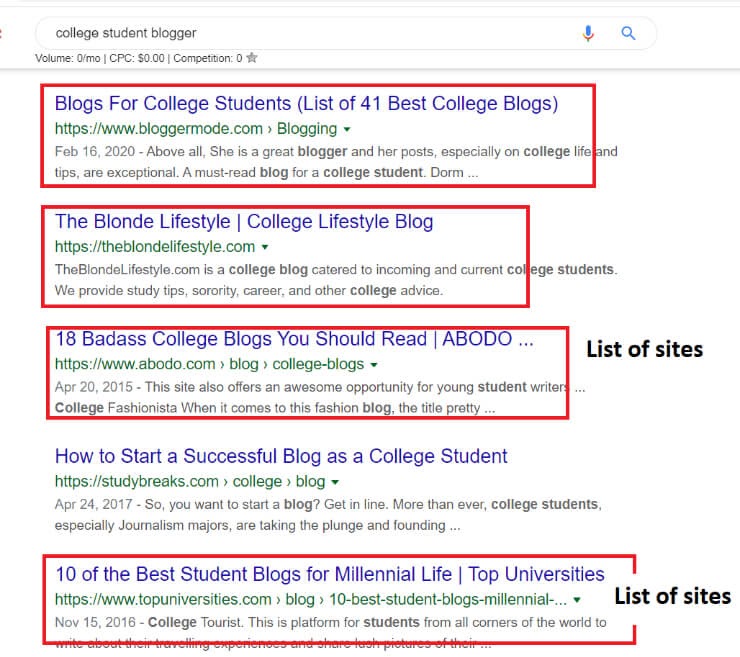Screen dimensions: 740x657
Task: Expand the dropdown arrow next to bloggermode.com URL
Action: pos(347,129)
